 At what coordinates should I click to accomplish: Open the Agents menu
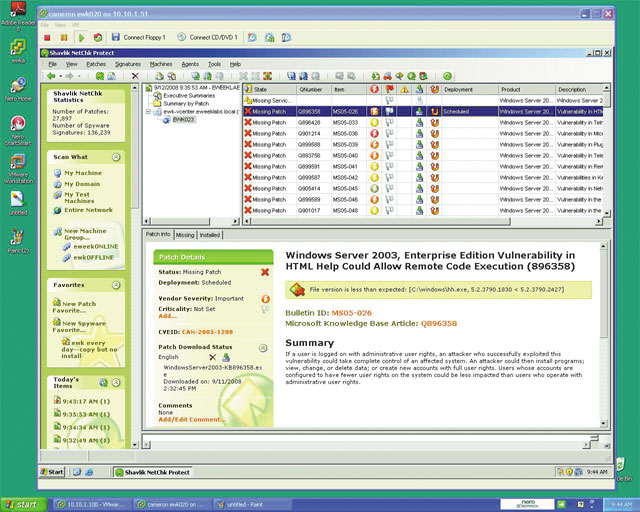[190, 64]
